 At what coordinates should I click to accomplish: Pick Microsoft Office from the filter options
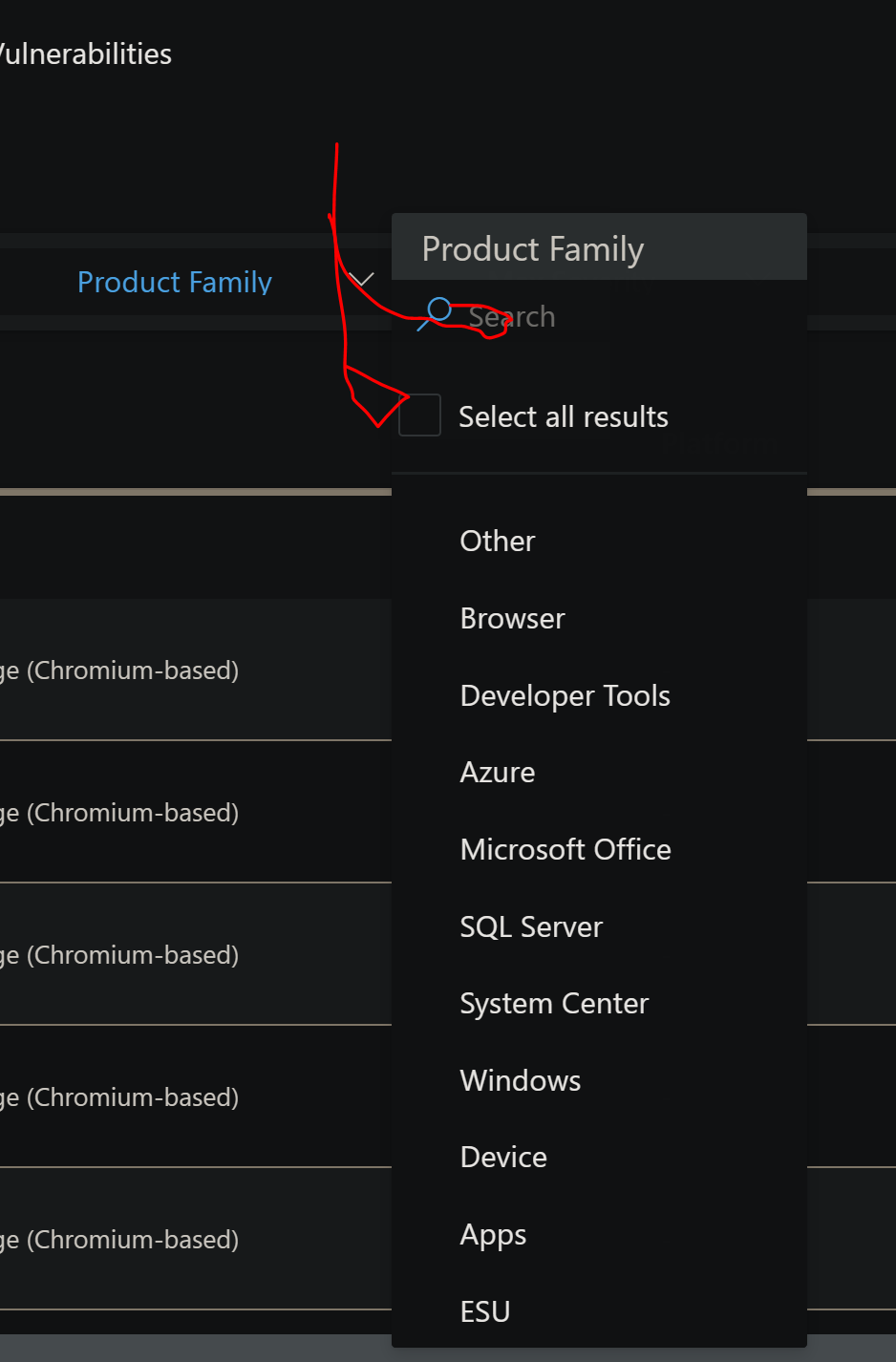point(565,849)
